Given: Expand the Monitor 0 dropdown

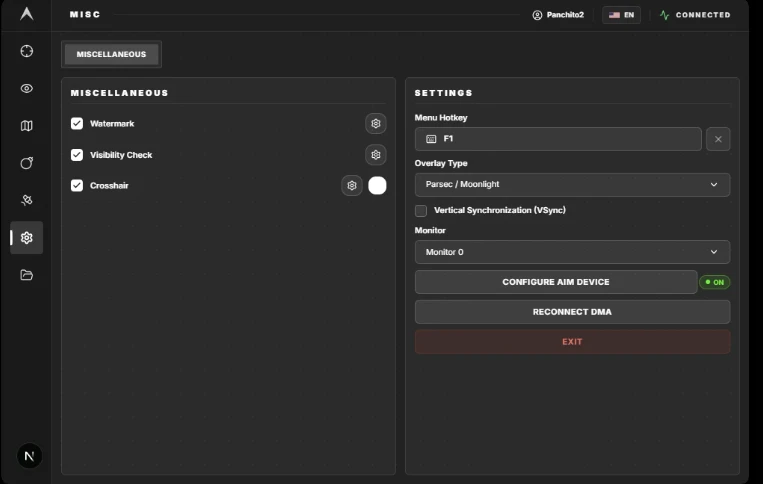Looking at the screenshot, I should [x=572, y=252].
